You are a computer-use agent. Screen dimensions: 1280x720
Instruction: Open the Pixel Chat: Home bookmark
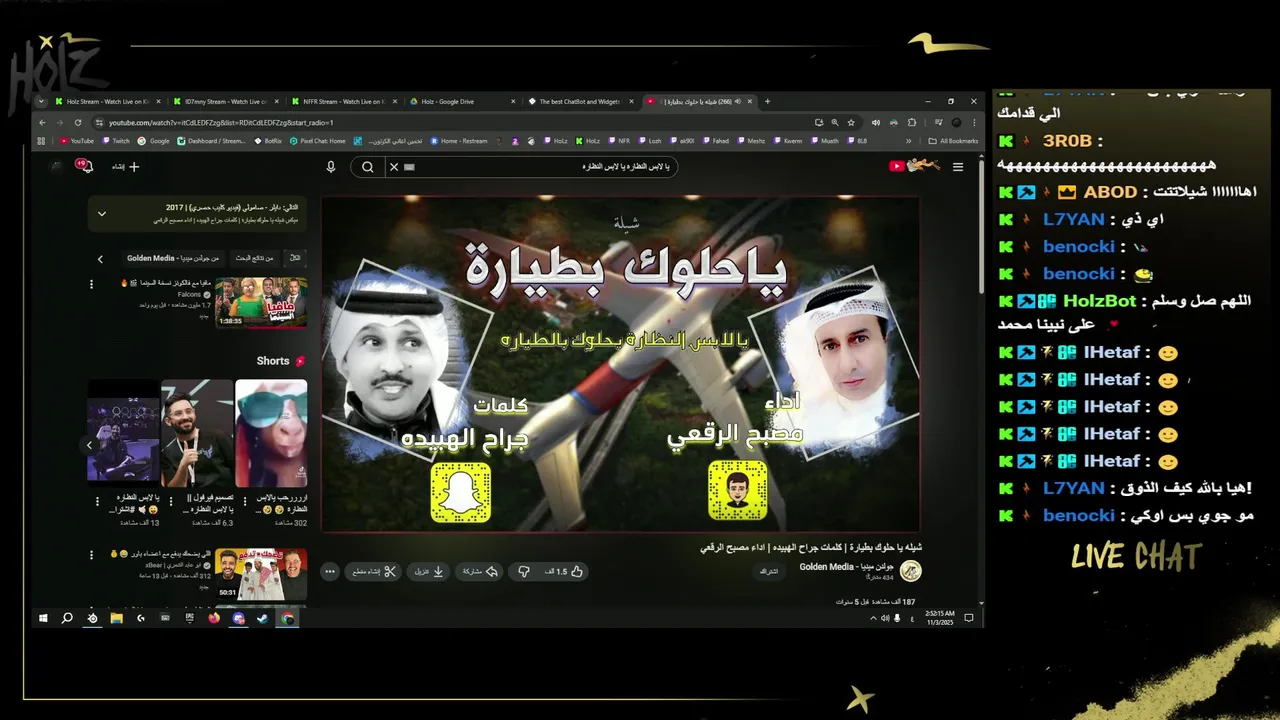[x=318, y=141]
